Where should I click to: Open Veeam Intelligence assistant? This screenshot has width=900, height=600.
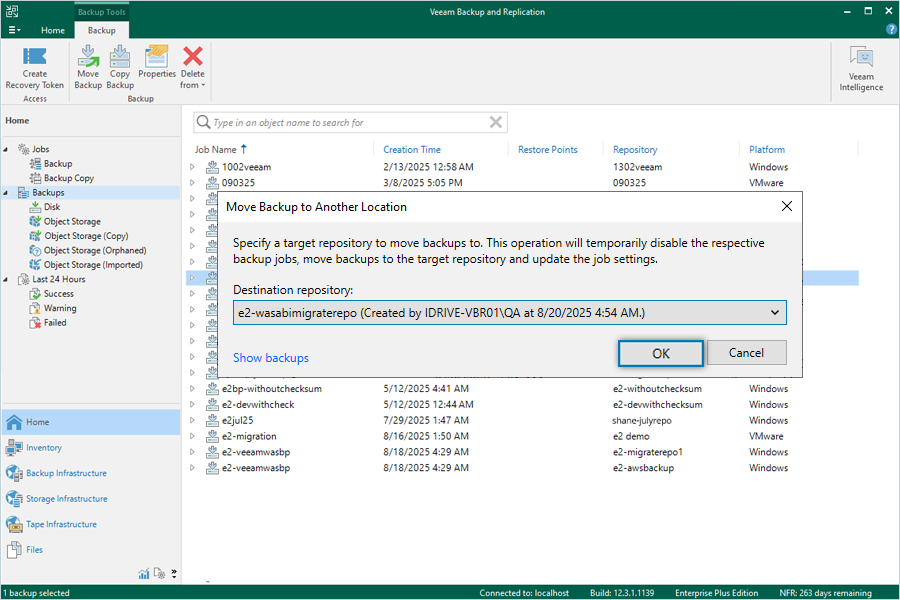pos(861,68)
